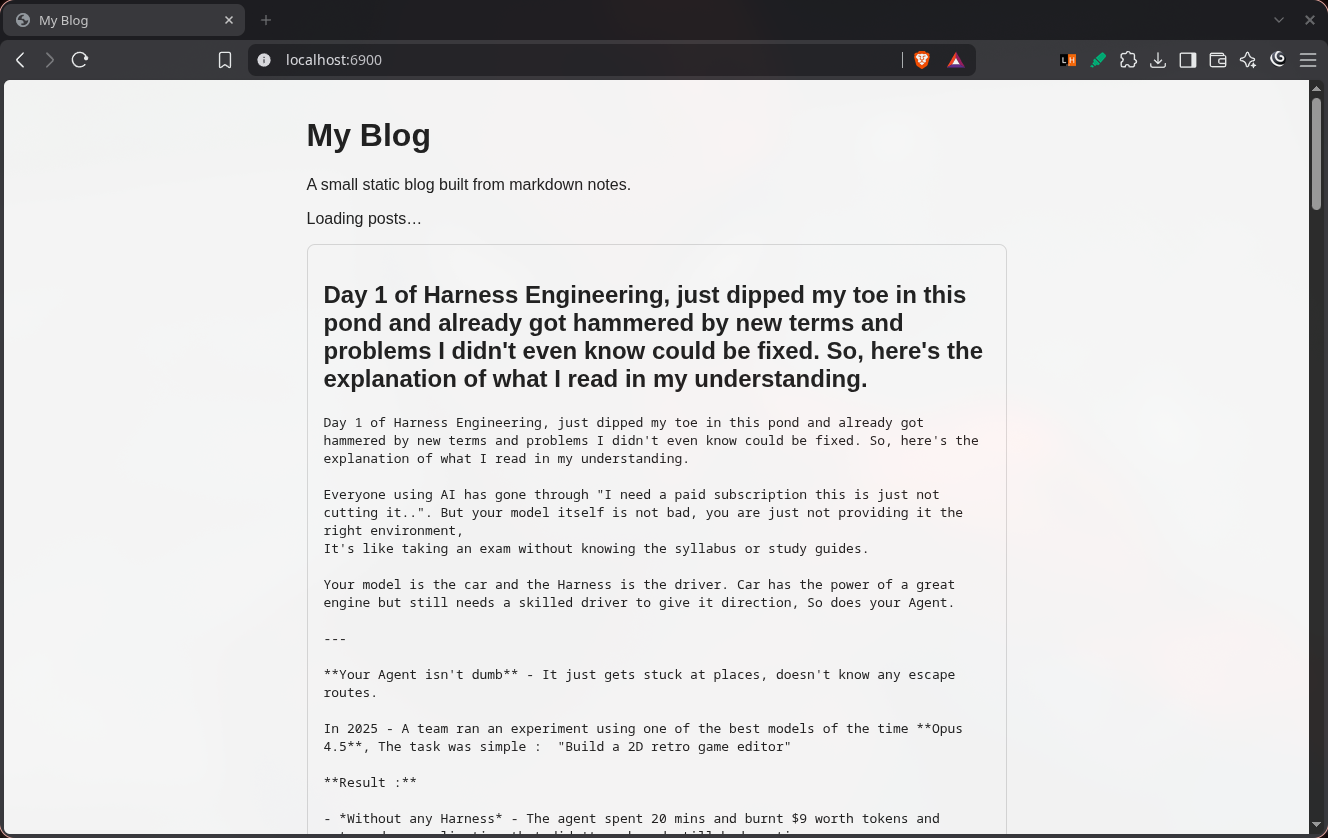Click the '---' separator text in the post
Viewport: 1328px width, 838px height.
tap(335, 638)
